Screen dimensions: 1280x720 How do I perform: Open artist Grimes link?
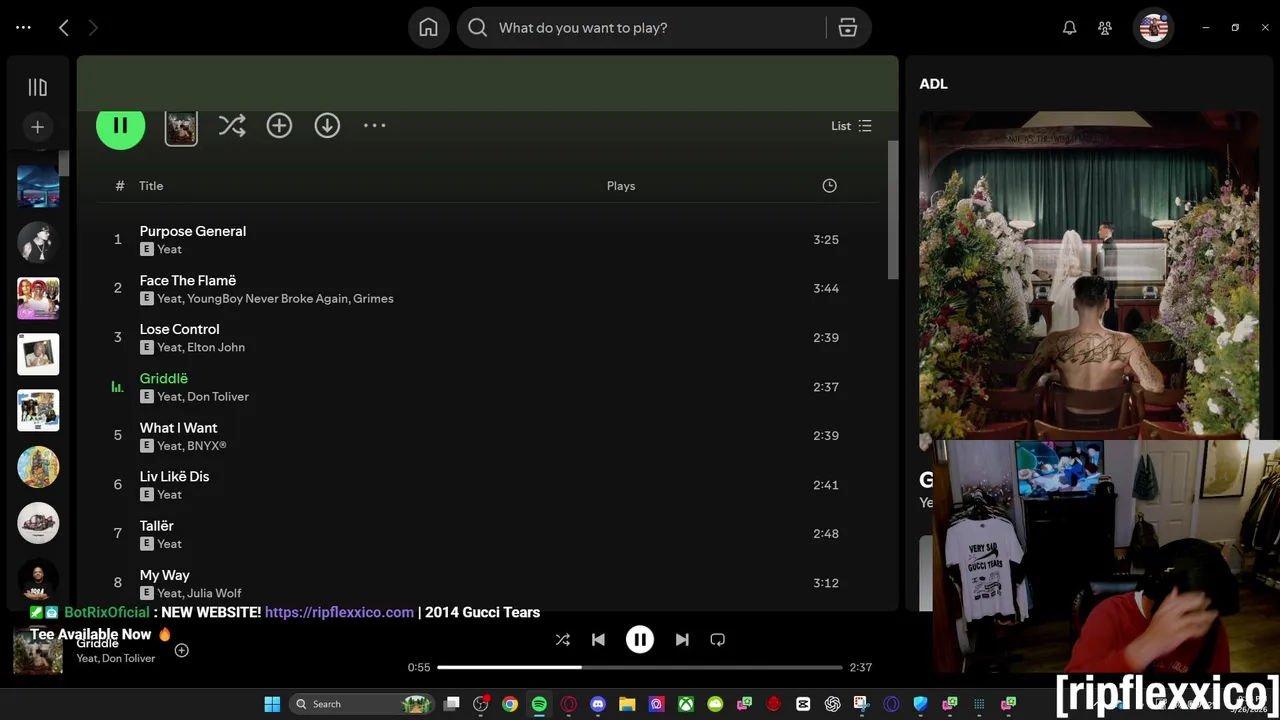coord(373,298)
